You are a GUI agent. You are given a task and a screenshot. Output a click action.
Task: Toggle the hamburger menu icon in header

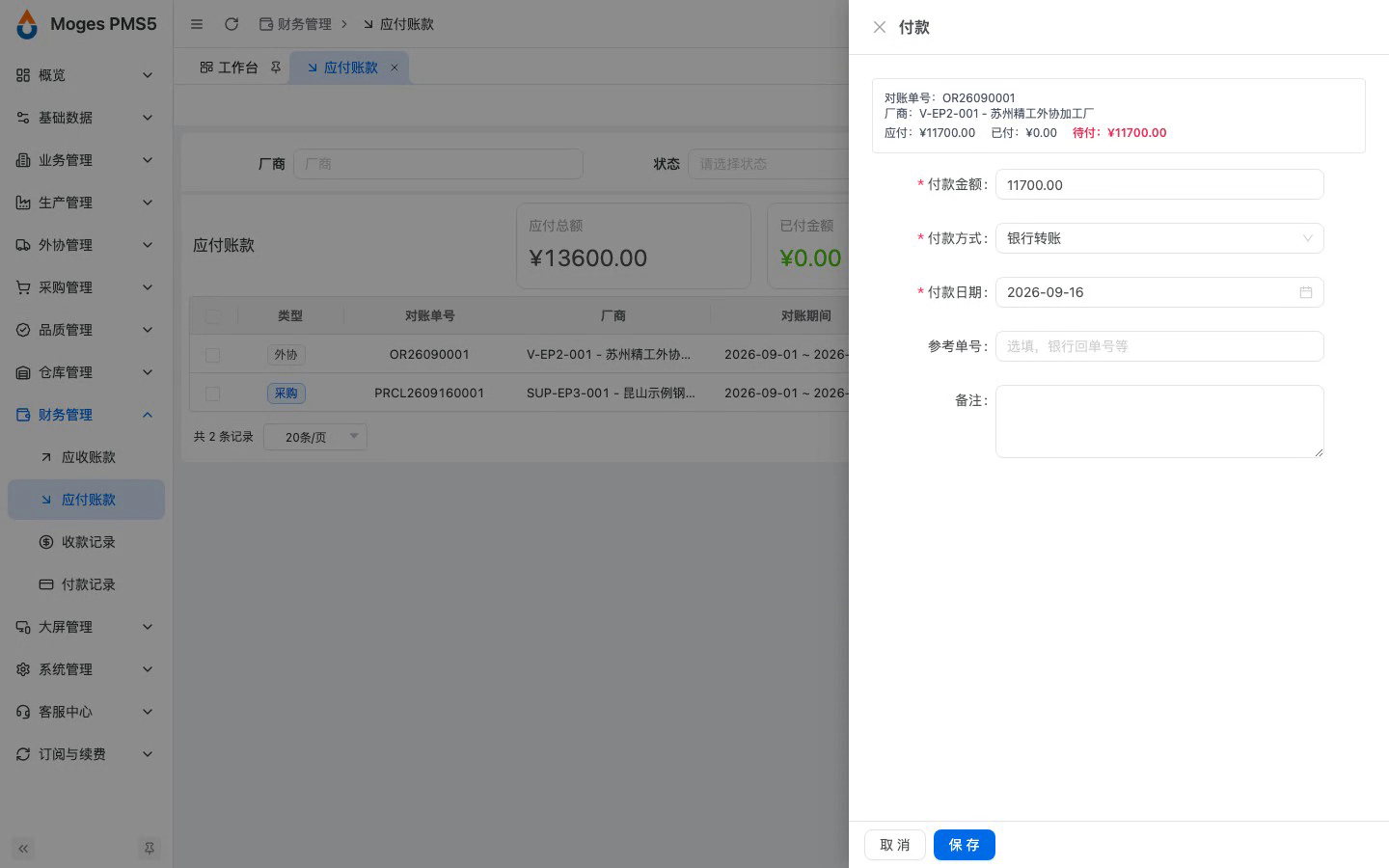point(197,24)
